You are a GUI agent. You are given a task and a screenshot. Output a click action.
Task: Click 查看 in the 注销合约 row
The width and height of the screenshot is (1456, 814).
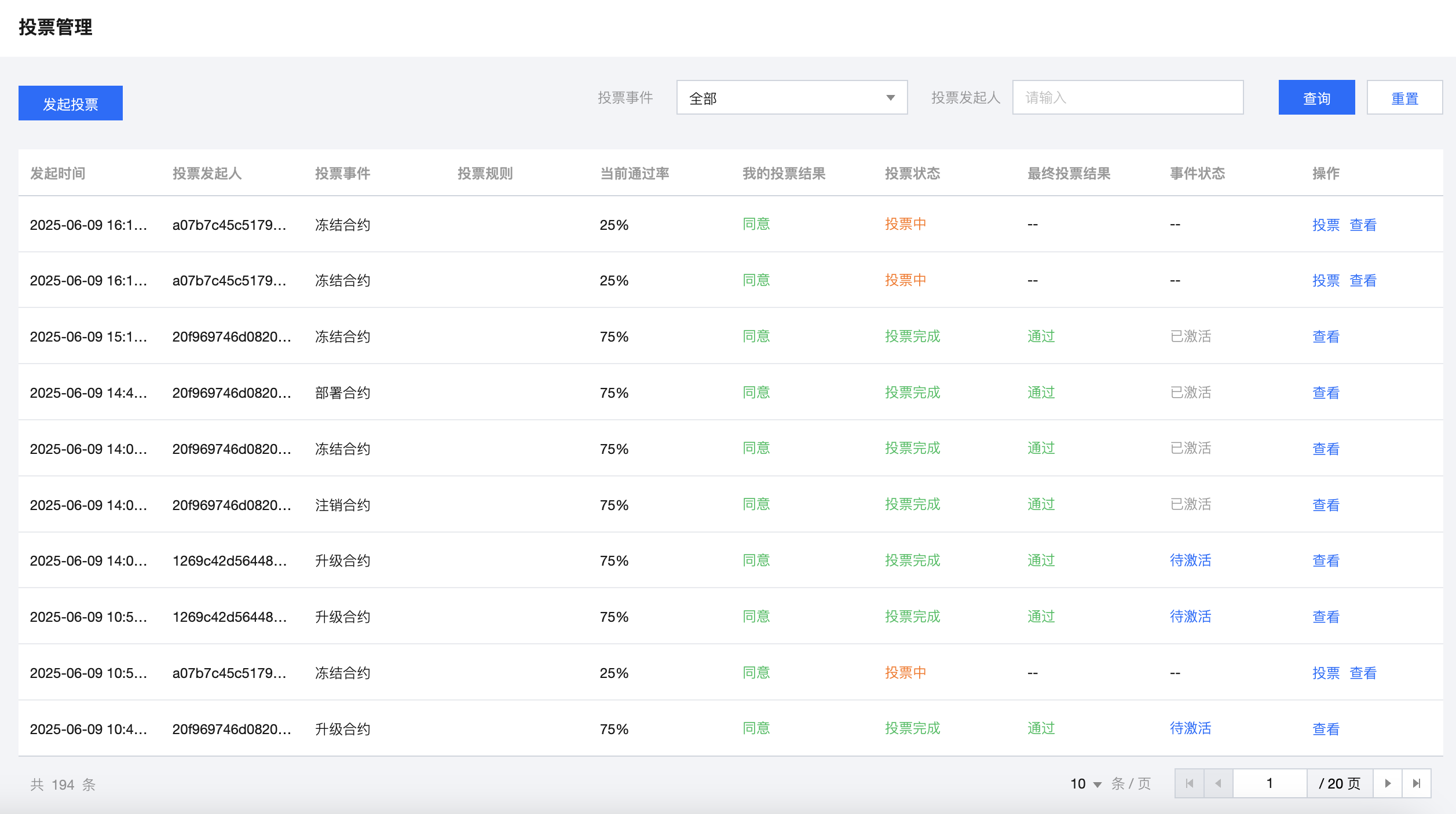(x=1326, y=505)
